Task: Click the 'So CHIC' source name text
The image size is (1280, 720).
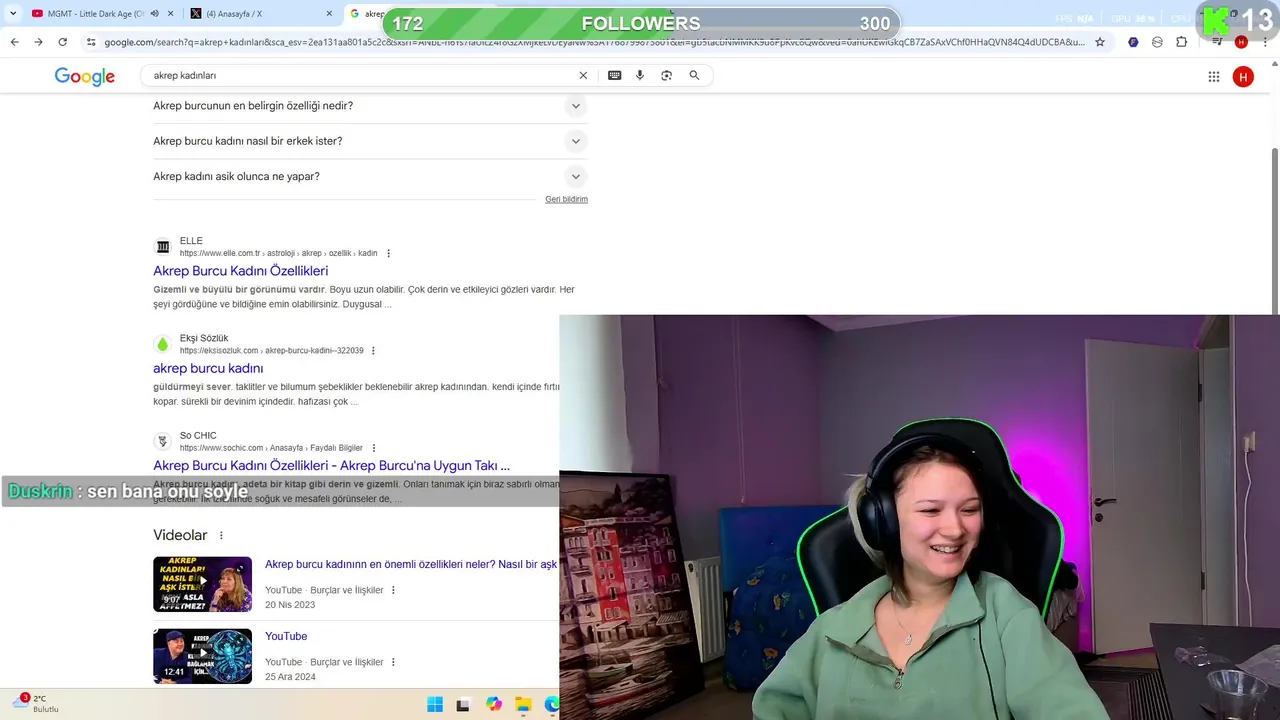Action: pyautogui.click(x=198, y=435)
